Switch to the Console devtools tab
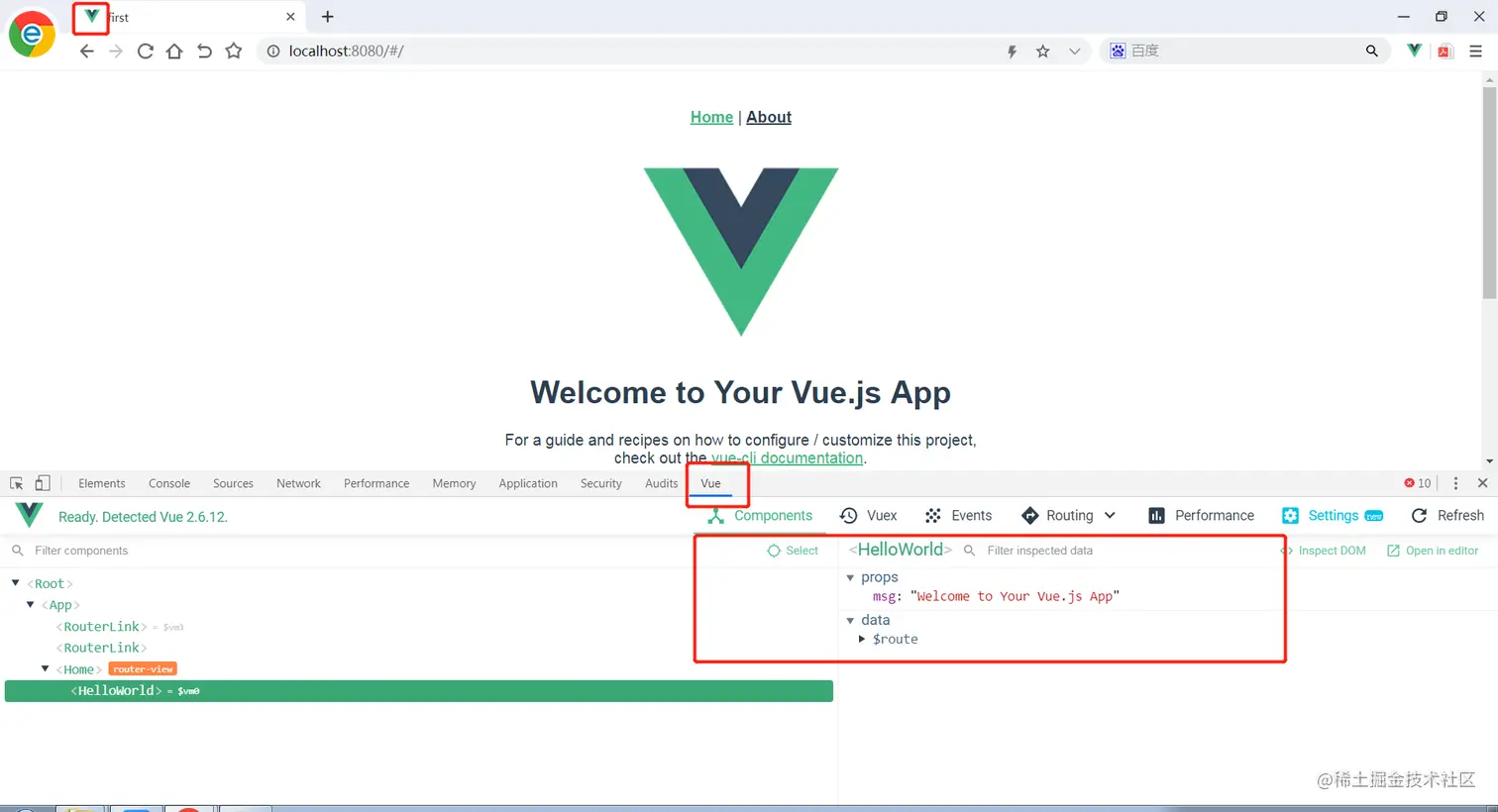Image resolution: width=1498 pixels, height=812 pixels. (x=169, y=483)
